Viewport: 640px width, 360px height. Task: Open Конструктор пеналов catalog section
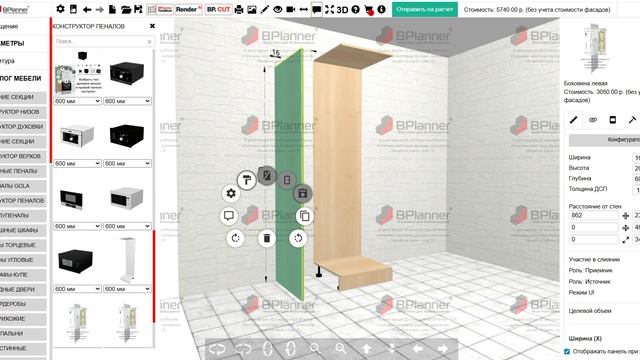23,201
